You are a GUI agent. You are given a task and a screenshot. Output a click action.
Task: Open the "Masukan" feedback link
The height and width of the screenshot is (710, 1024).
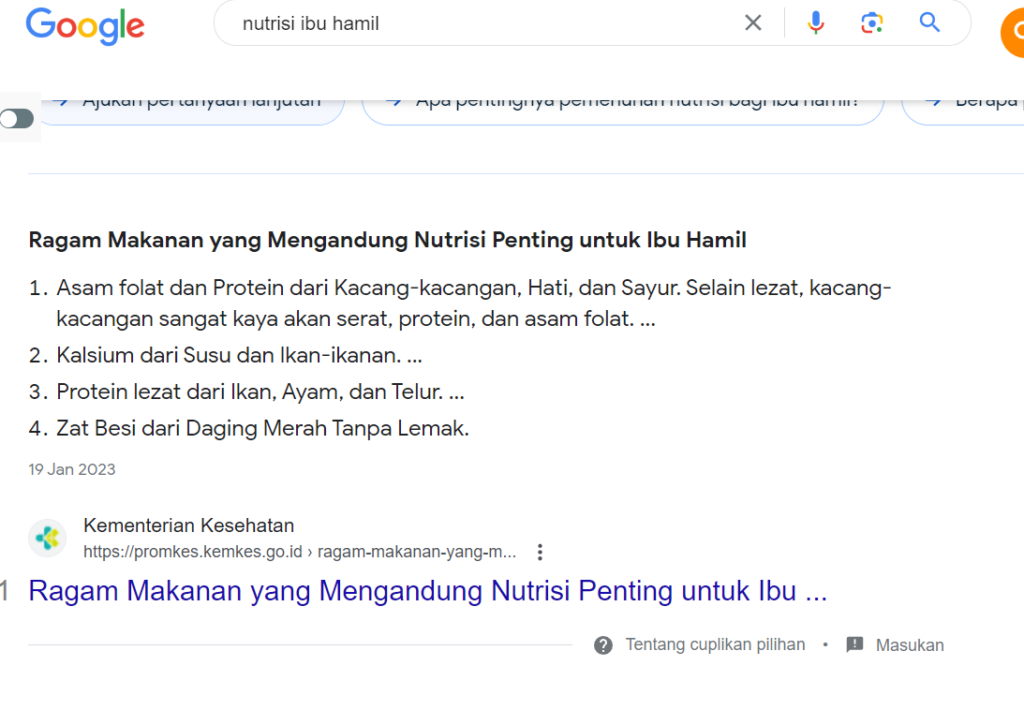point(910,645)
